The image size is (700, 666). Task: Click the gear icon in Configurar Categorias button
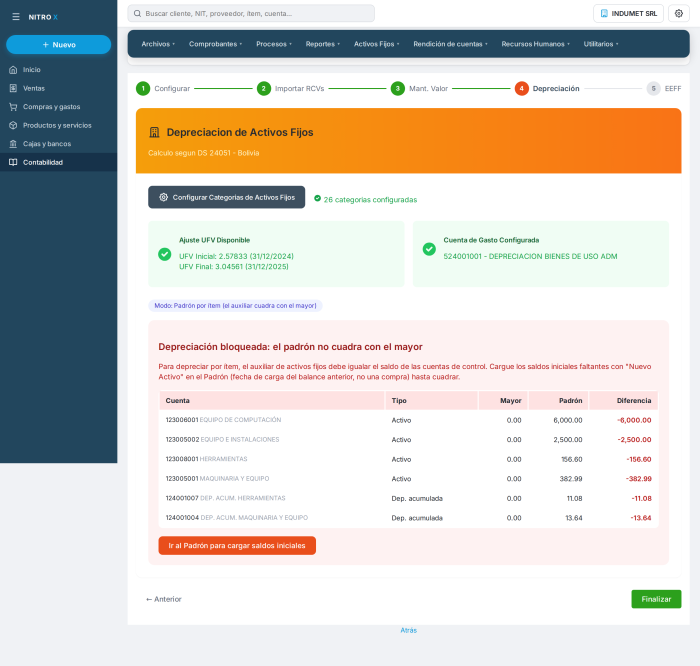click(x=163, y=197)
